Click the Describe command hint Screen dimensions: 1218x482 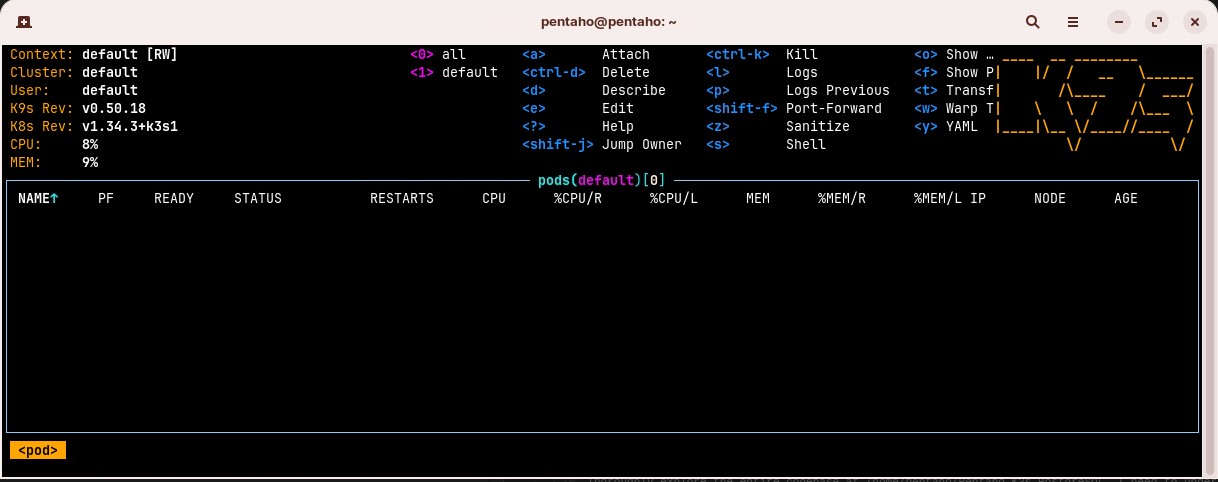click(633, 91)
